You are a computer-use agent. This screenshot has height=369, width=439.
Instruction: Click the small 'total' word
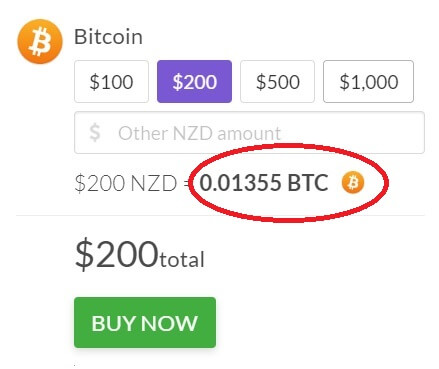tap(182, 260)
